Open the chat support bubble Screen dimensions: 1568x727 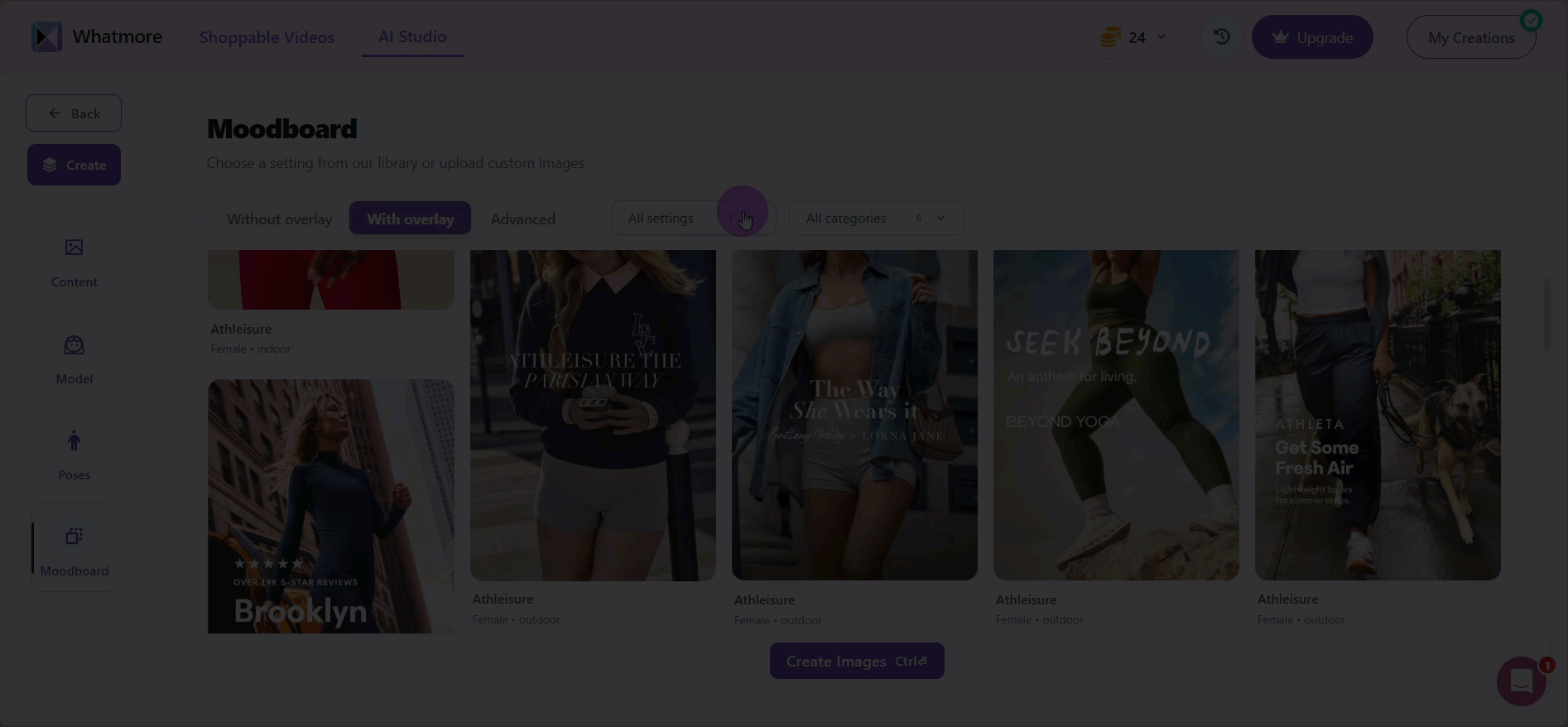click(x=1521, y=681)
